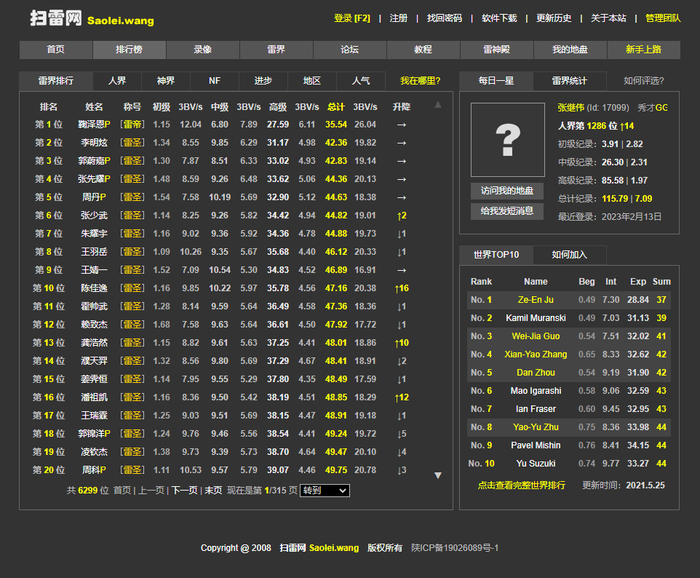Open Kamil Muranski's world ranking entry

point(536,318)
